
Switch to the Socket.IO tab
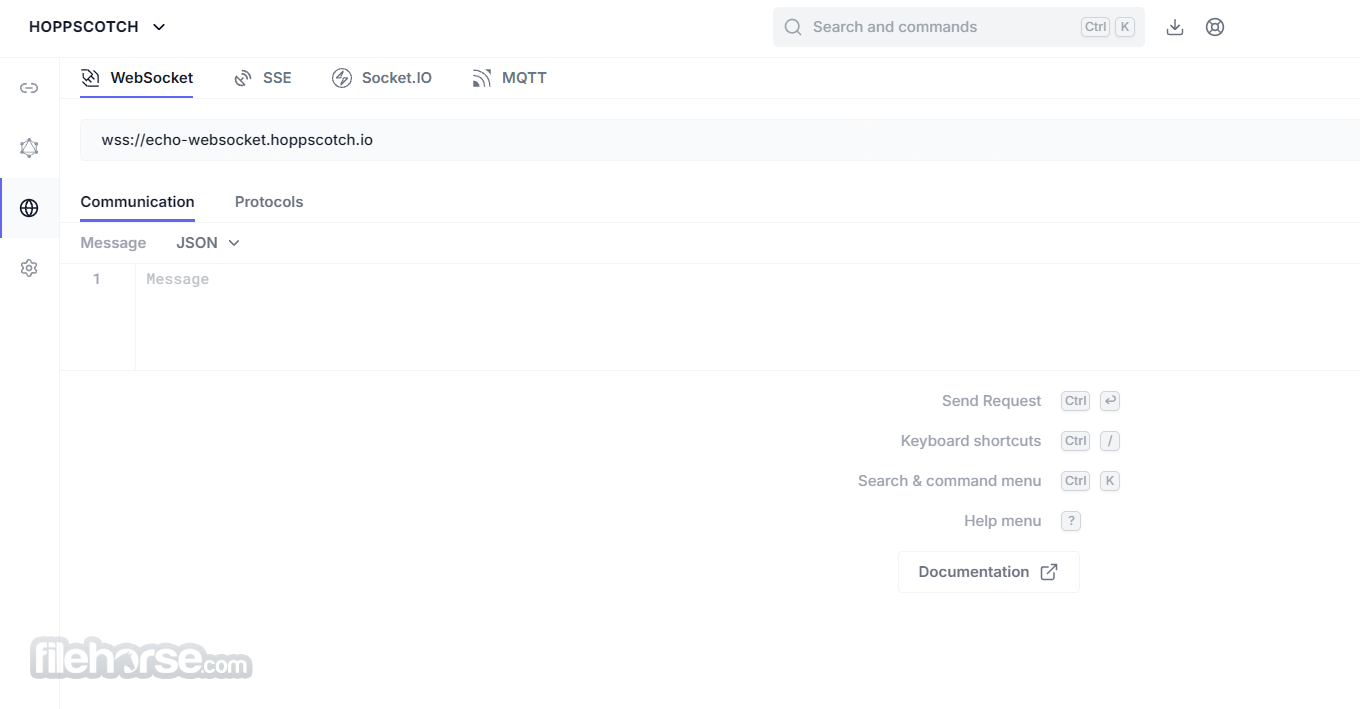point(382,78)
